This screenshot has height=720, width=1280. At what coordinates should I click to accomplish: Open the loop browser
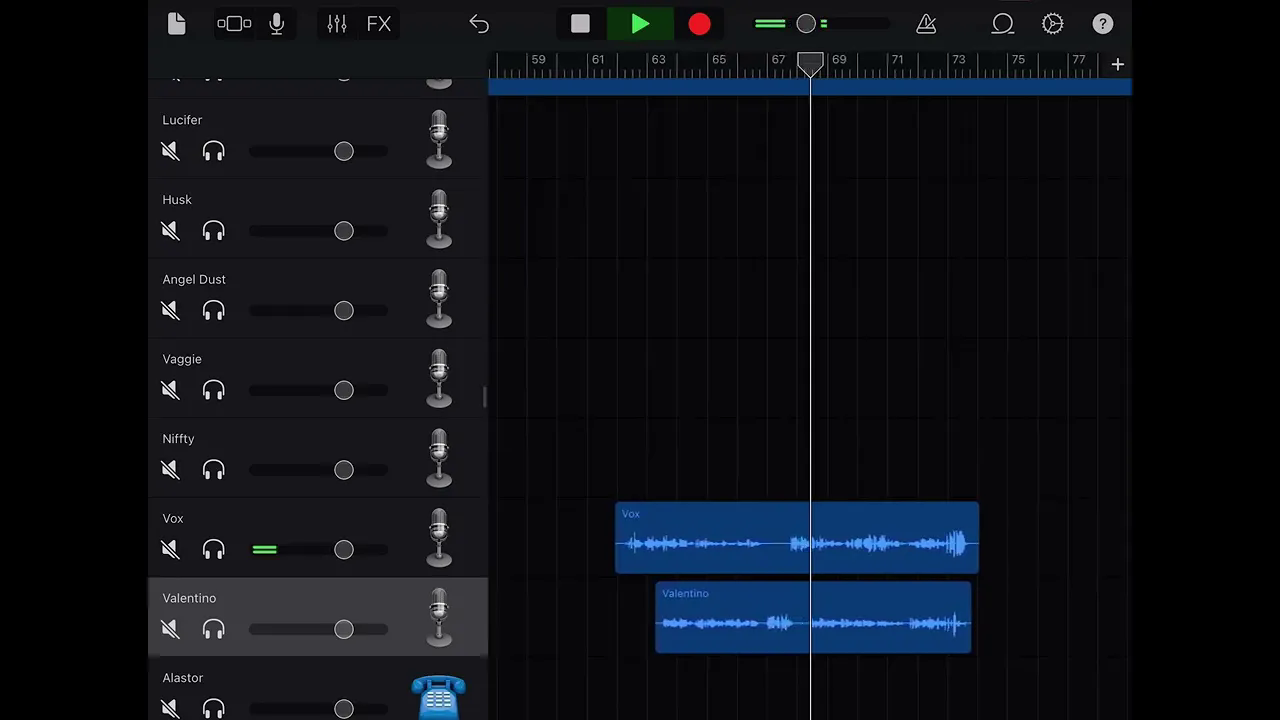(x=1002, y=24)
